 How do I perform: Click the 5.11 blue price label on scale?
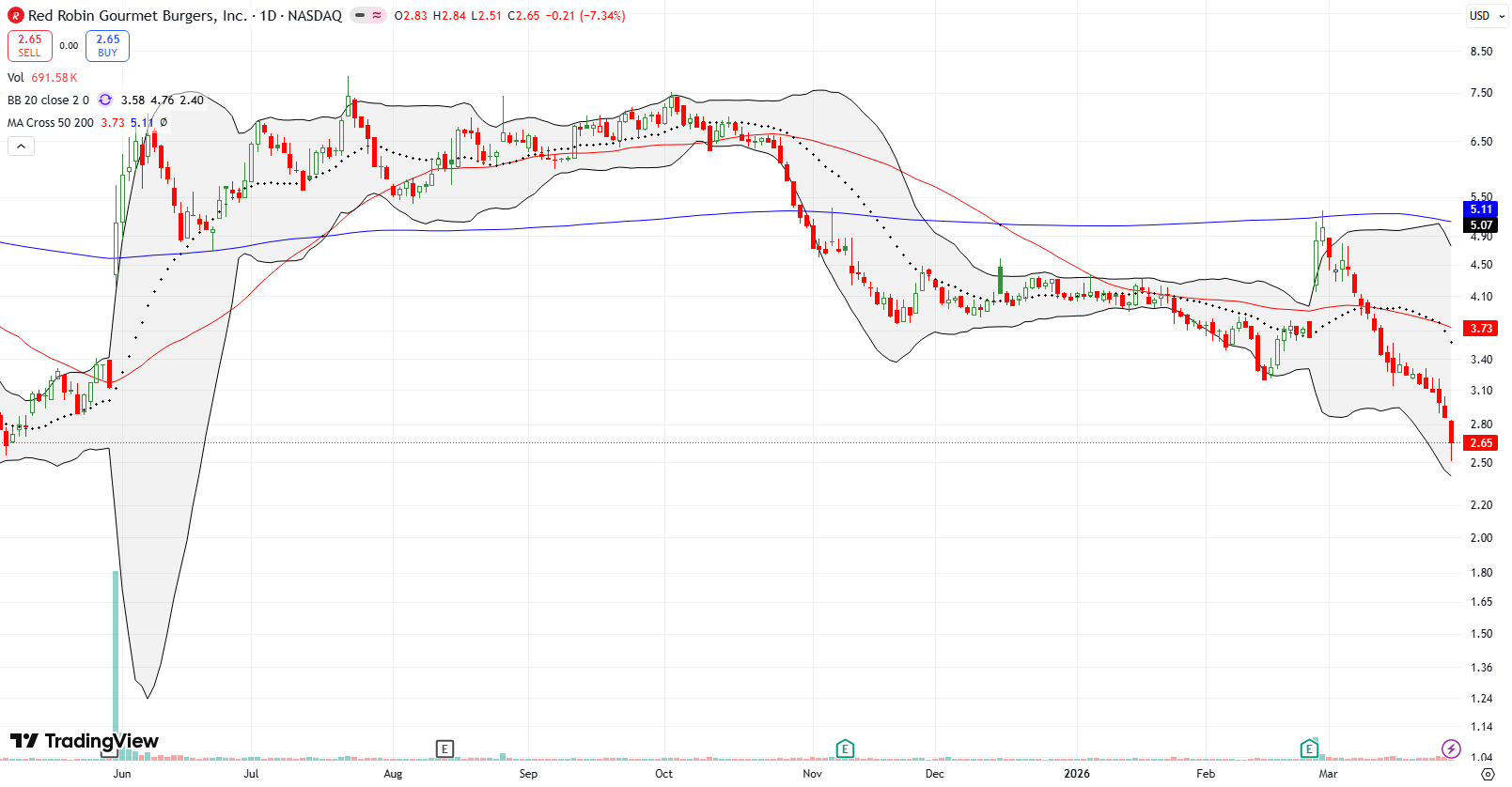[1481, 209]
